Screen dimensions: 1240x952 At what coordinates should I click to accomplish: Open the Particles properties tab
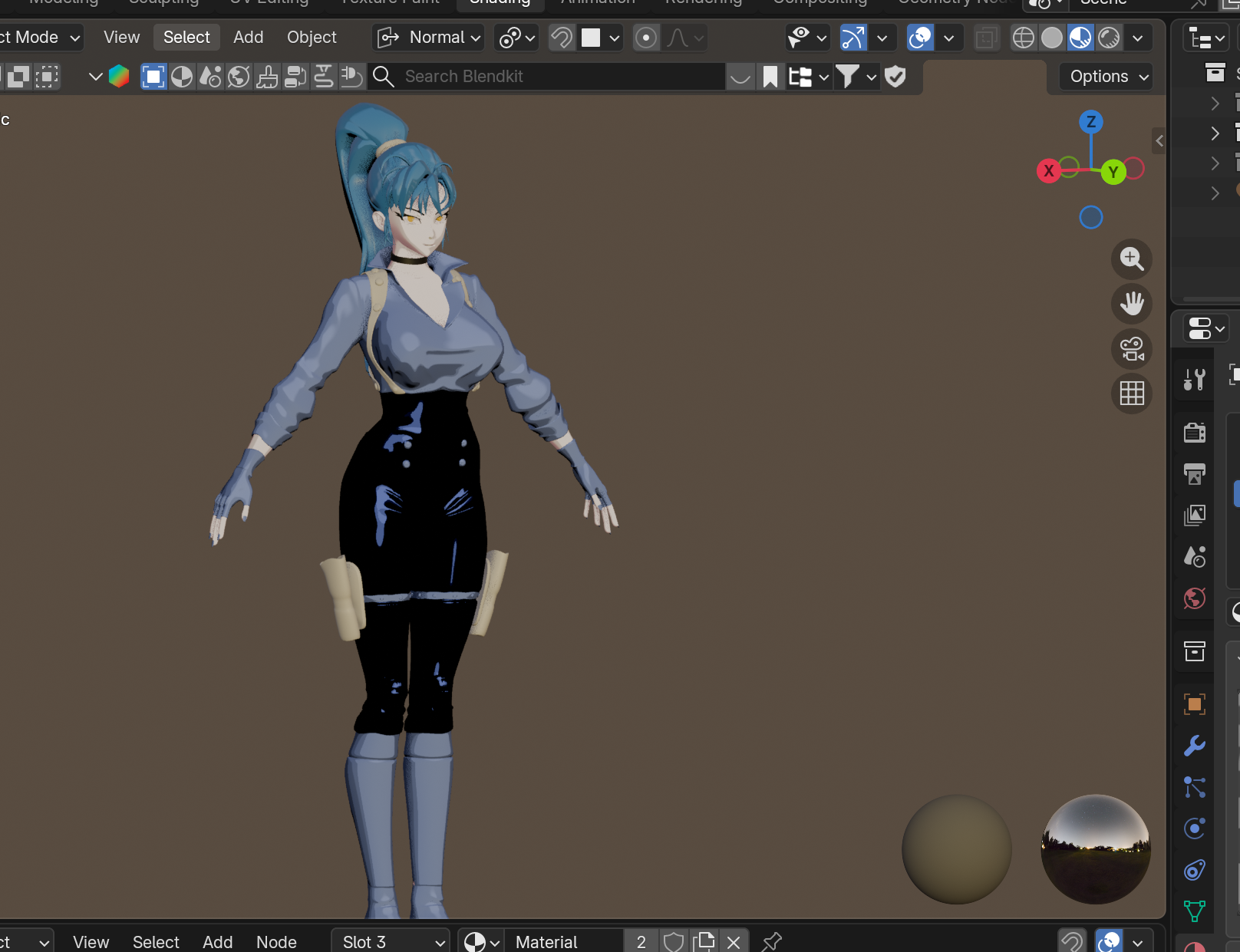click(1195, 787)
